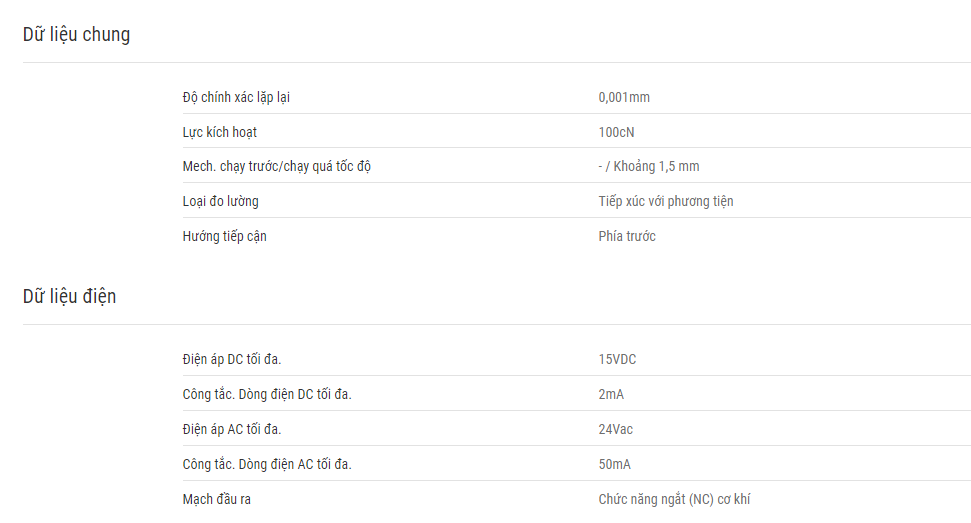Click 'Tiếp xúc với phương tiện' value

(x=665, y=202)
